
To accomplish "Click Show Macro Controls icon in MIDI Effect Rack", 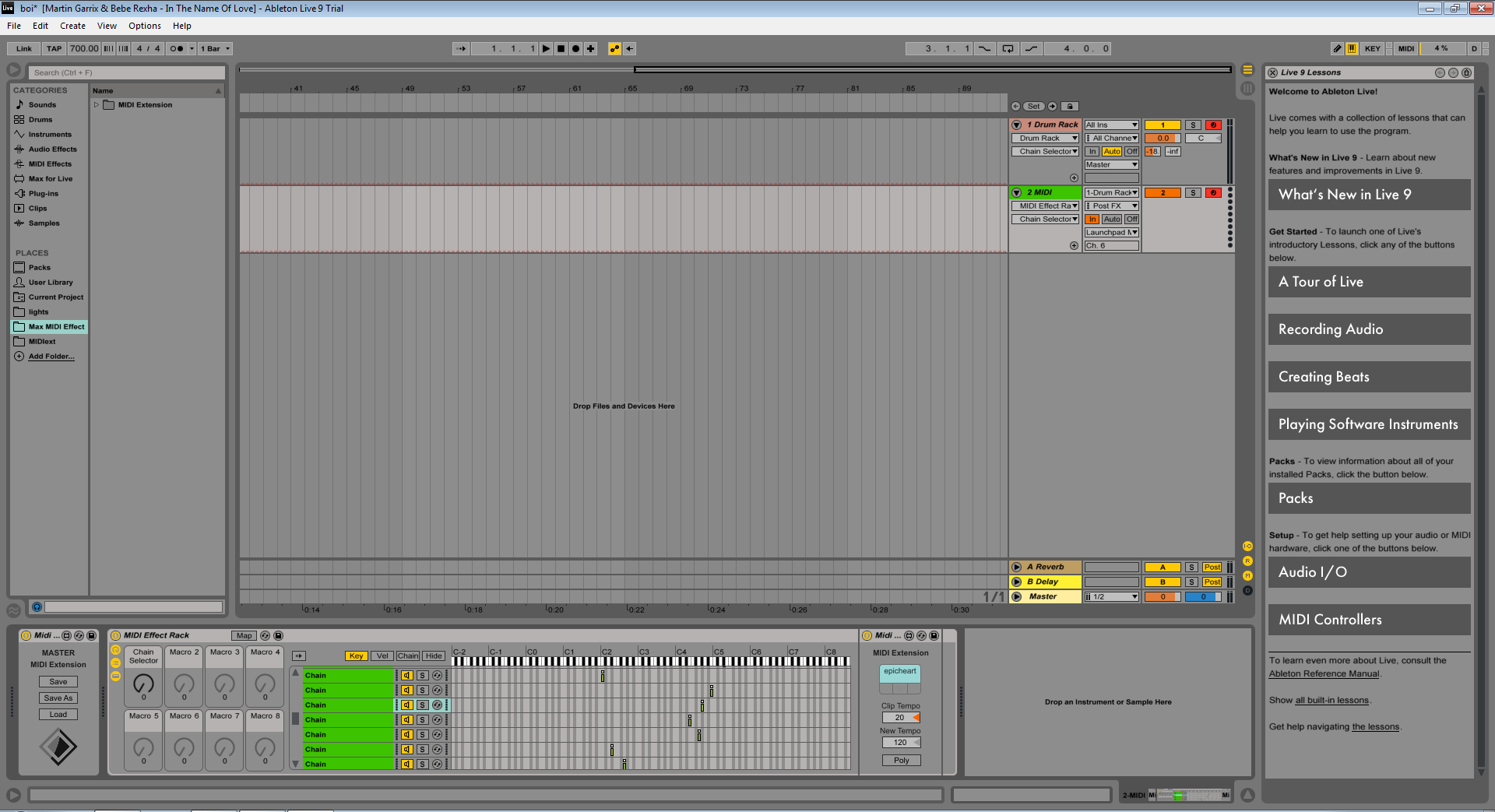I will [x=115, y=650].
